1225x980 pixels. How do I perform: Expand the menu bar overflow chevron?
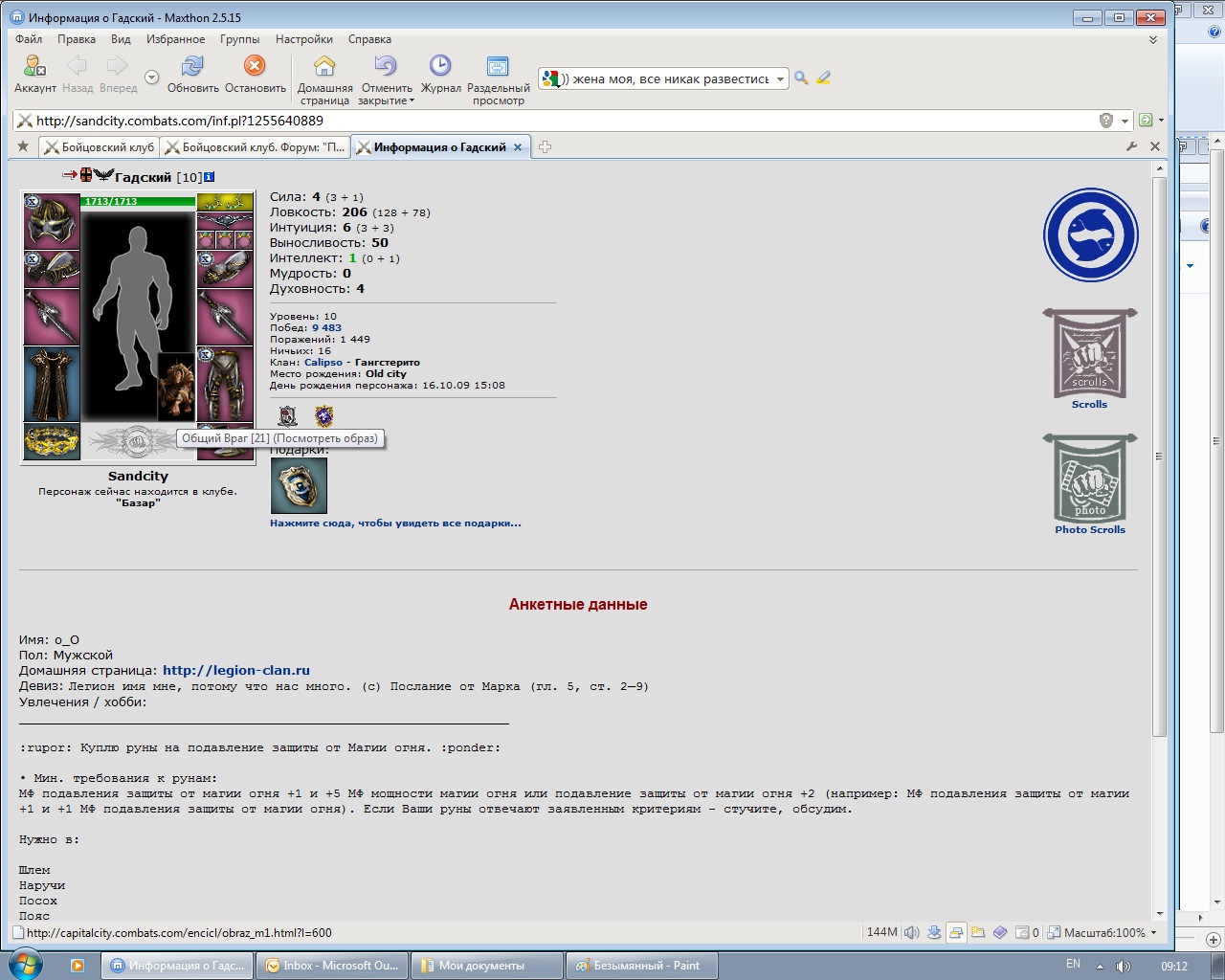(1153, 40)
